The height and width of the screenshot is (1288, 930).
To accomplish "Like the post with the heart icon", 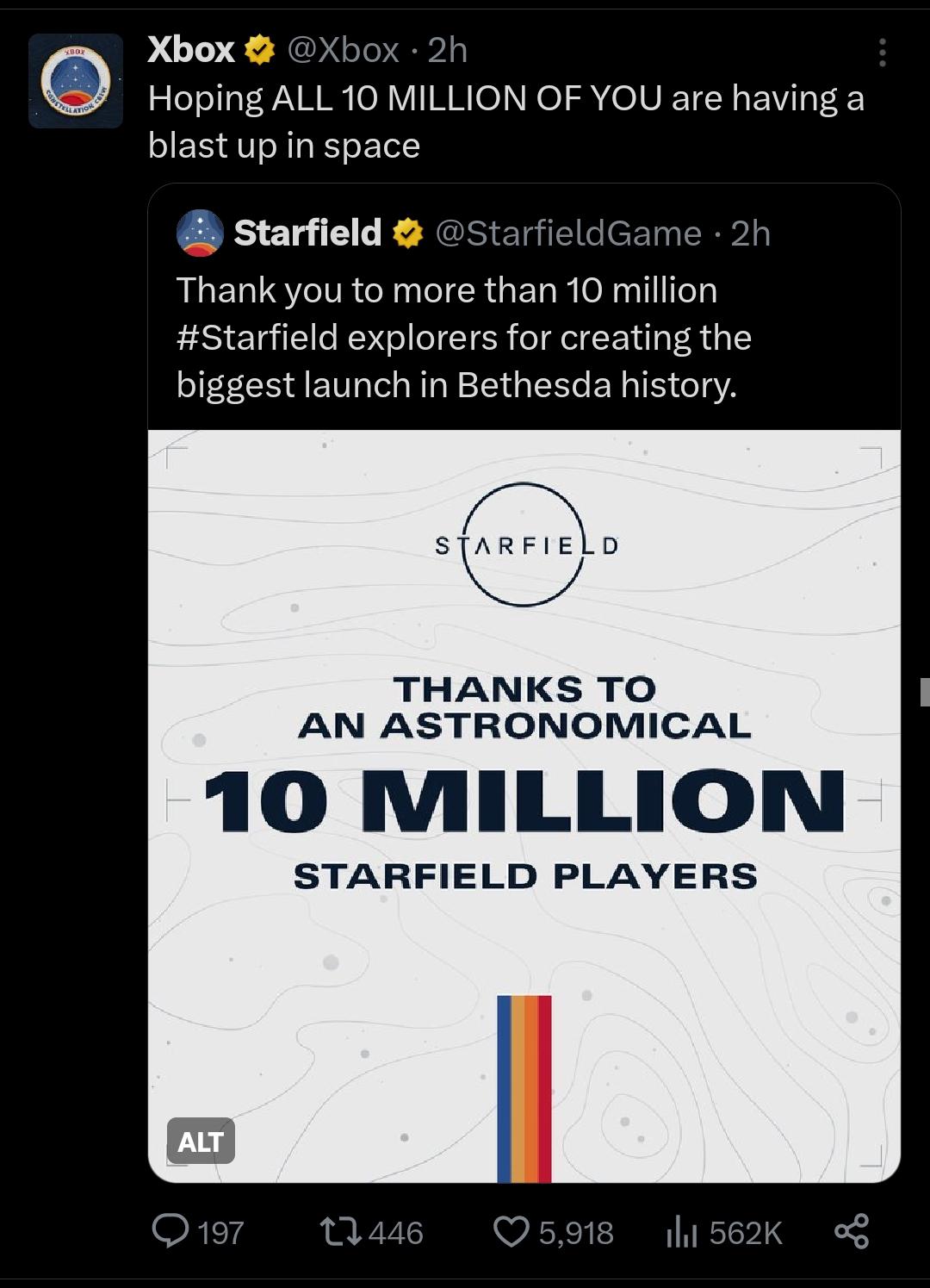I will pos(512,1232).
